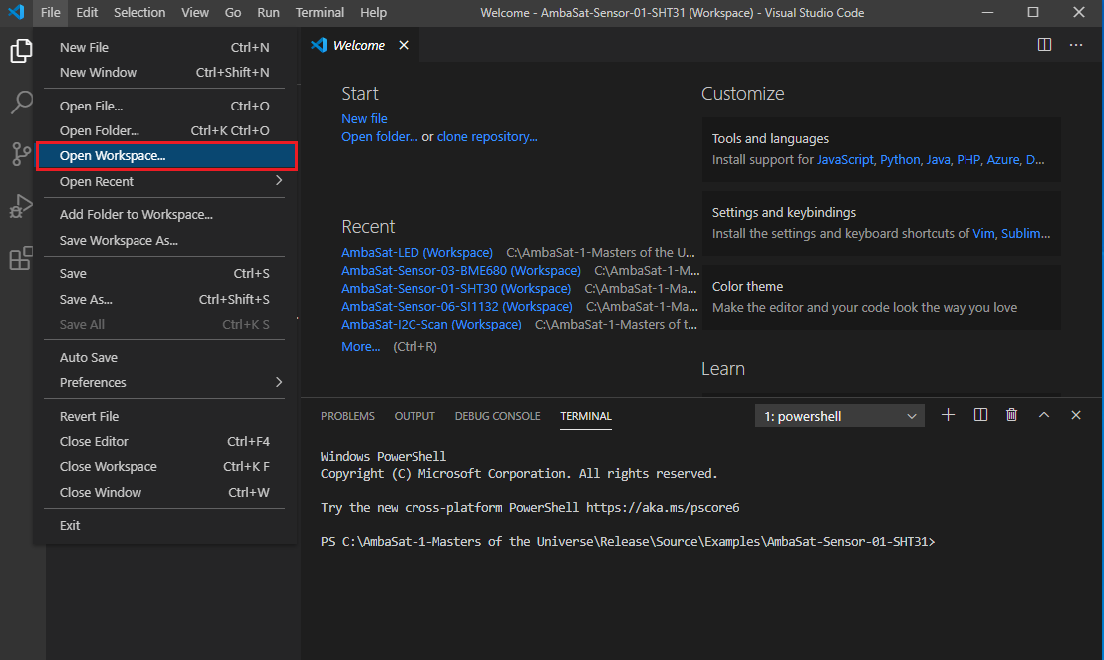Open the Terminal menu
1104x660 pixels.
[x=320, y=12]
